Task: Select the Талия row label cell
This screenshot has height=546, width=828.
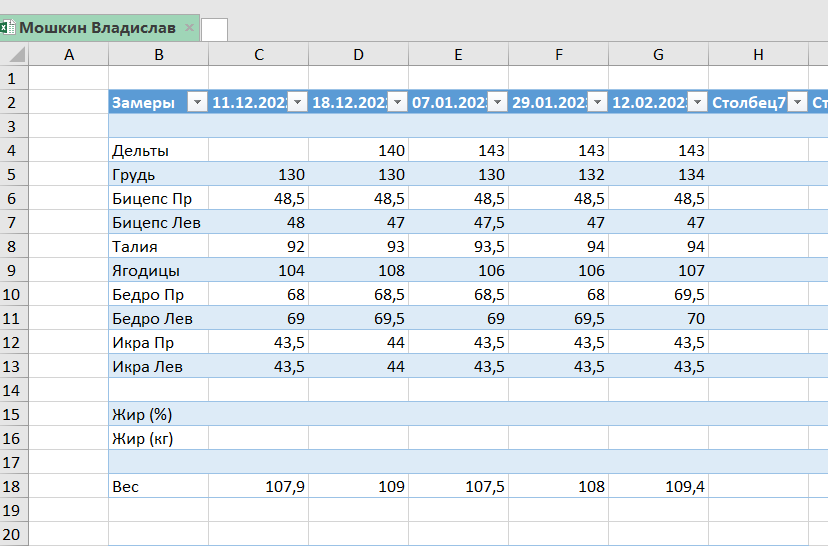Action: [158, 246]
